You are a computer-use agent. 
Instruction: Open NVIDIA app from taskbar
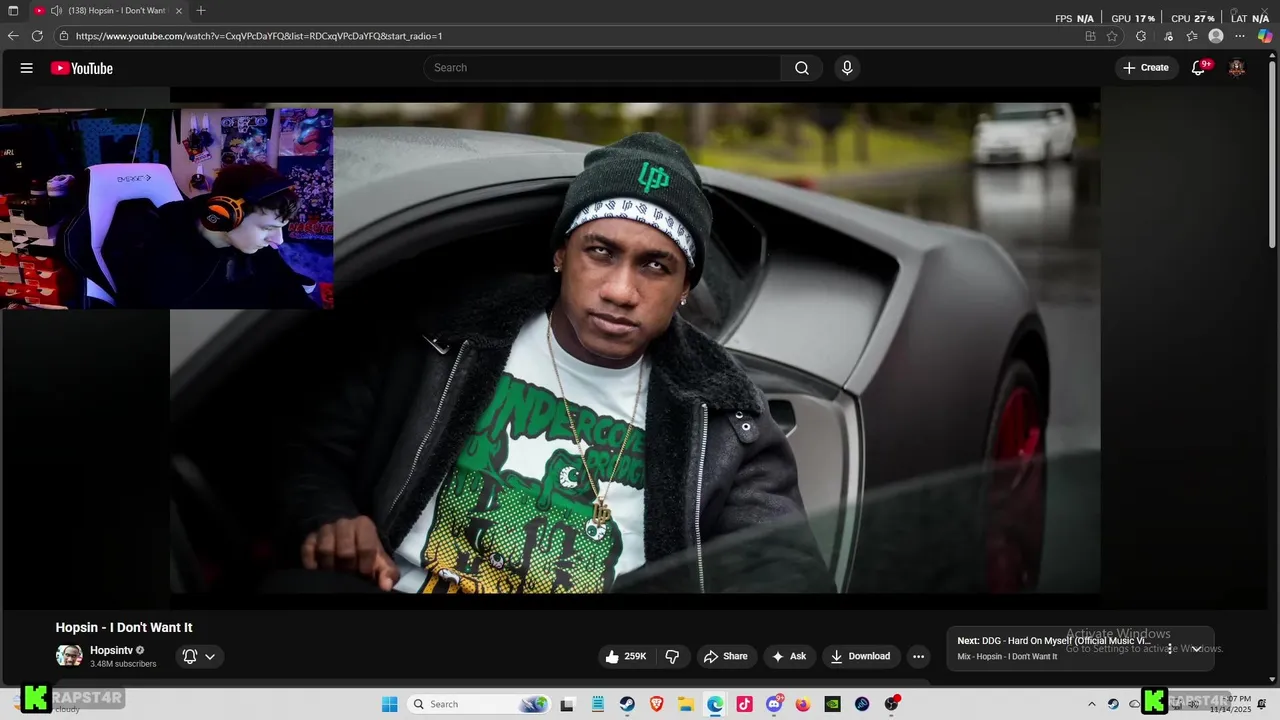[x=832, y=704]
